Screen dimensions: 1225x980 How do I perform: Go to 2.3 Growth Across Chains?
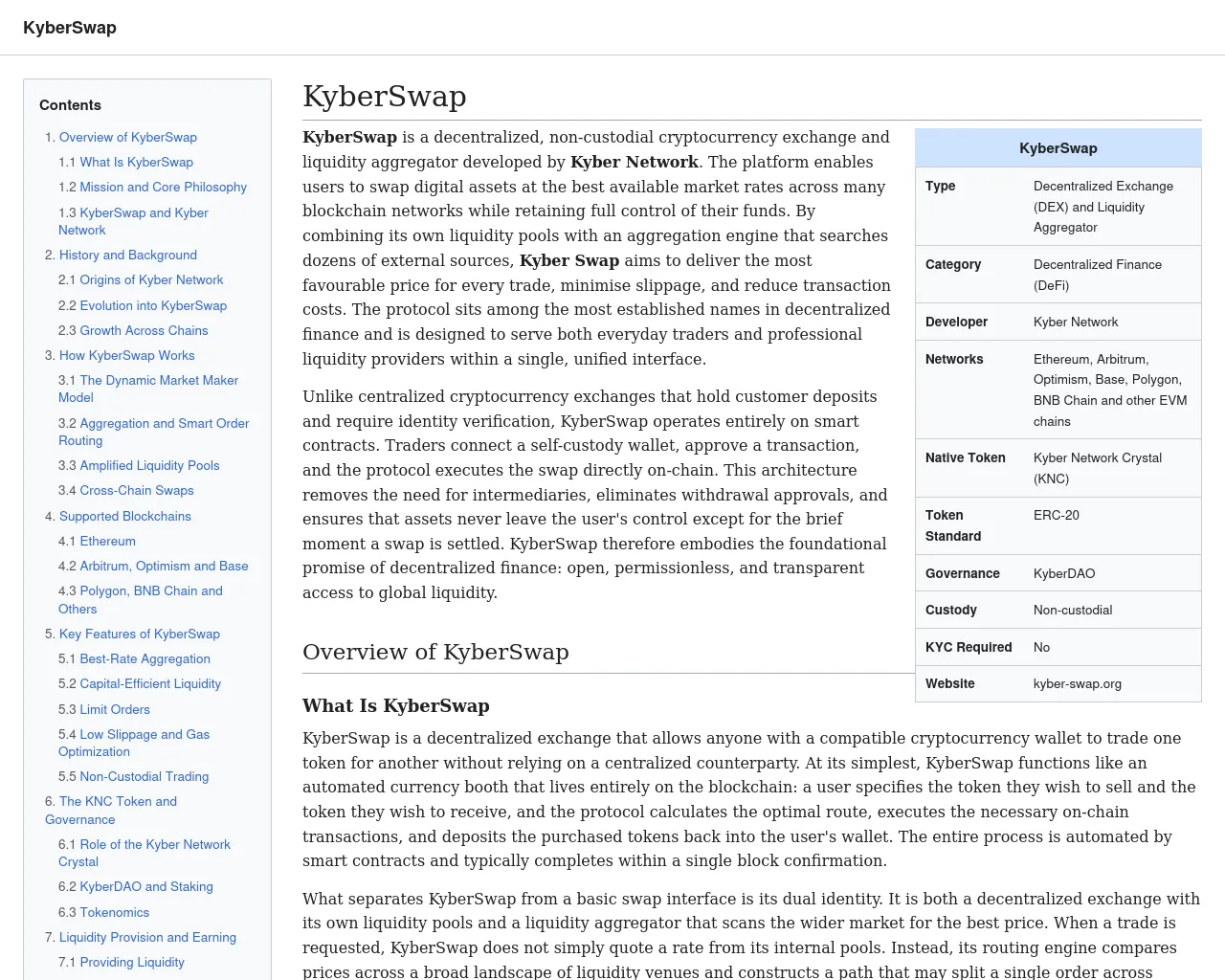144,330
